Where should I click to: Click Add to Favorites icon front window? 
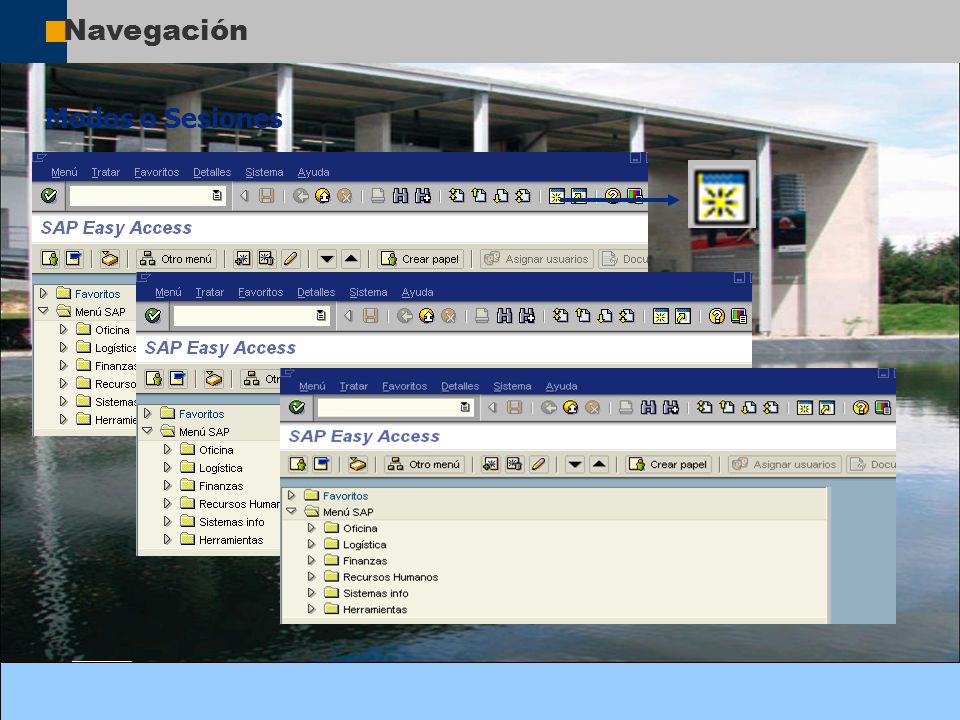[490, 464]
